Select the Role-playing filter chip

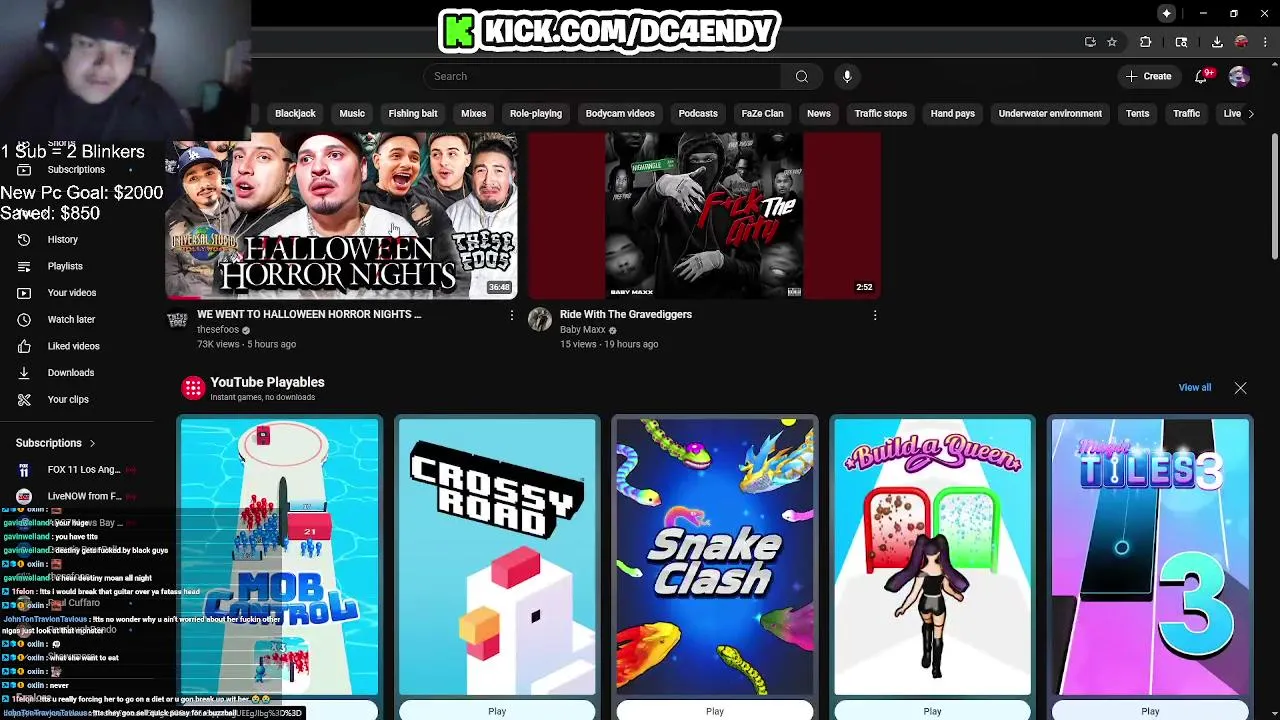coord(536,114)
